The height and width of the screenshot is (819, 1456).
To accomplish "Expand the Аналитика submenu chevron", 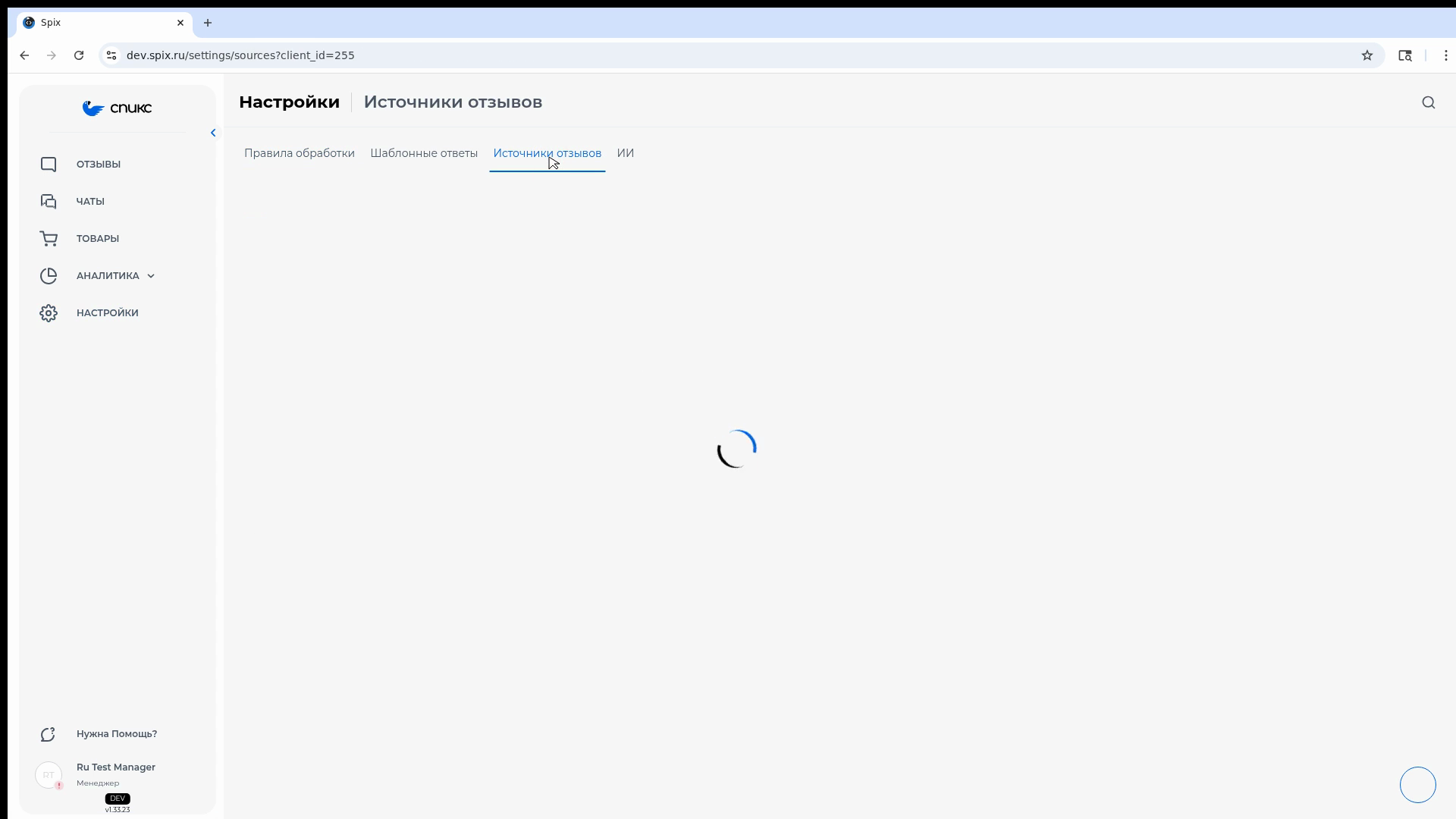I will 151,276.
